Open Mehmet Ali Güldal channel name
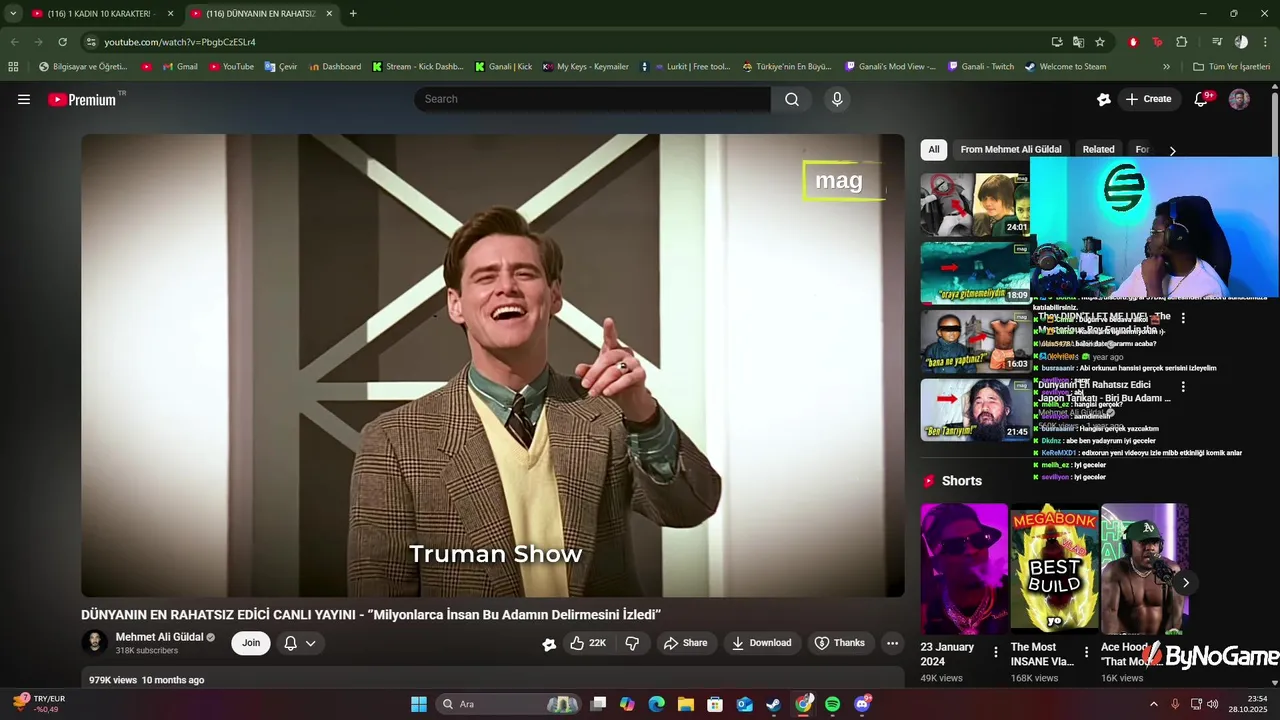Viewport: 1280px width, 720px height. pyautogui.click(x=159, y=637)
